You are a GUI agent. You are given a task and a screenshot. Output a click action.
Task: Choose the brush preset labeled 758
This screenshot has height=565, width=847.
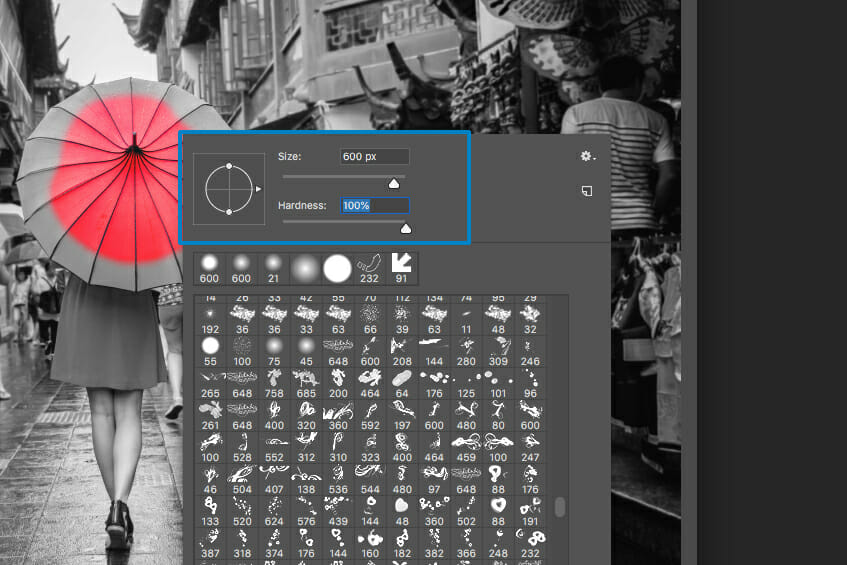click(274, 385)
